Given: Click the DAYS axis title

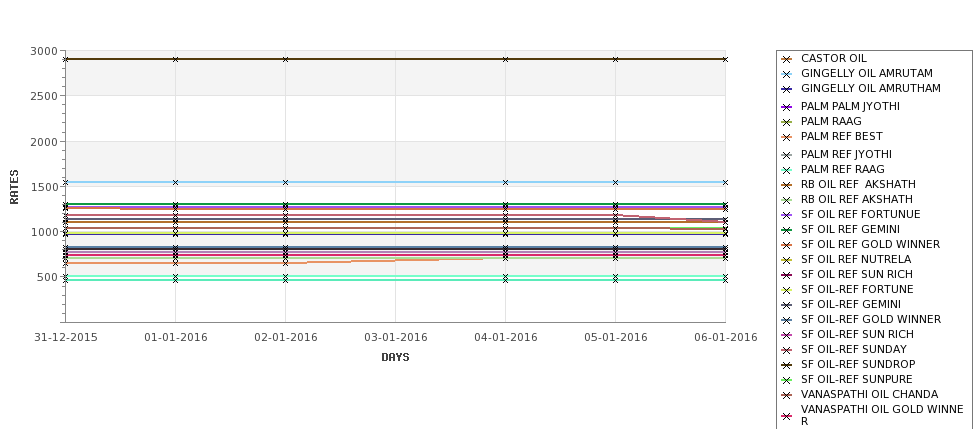Looking at the screenshot, I should tap(395, 357).
